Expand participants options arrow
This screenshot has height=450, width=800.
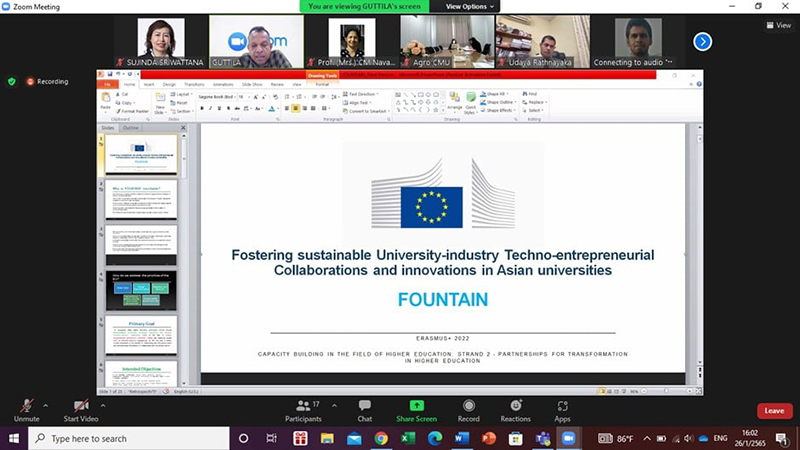click(x=334, y=406)
